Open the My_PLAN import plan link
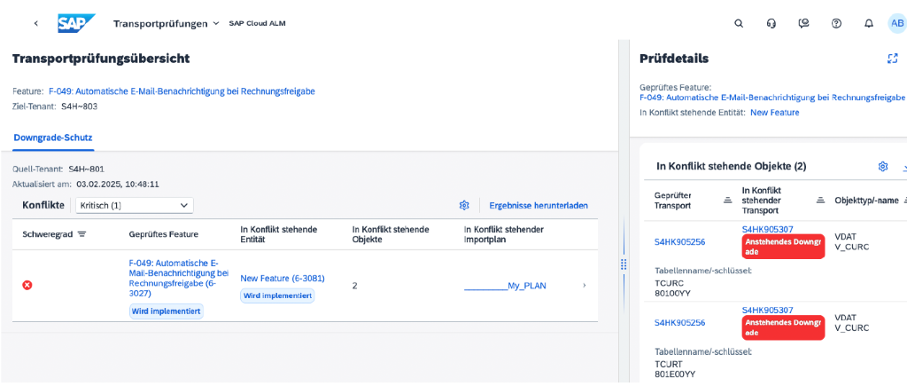 [x=505, y=285]
